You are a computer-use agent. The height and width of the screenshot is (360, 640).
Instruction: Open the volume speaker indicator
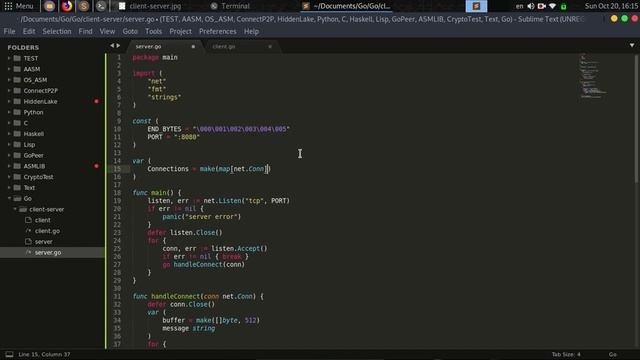coord(531,6)
